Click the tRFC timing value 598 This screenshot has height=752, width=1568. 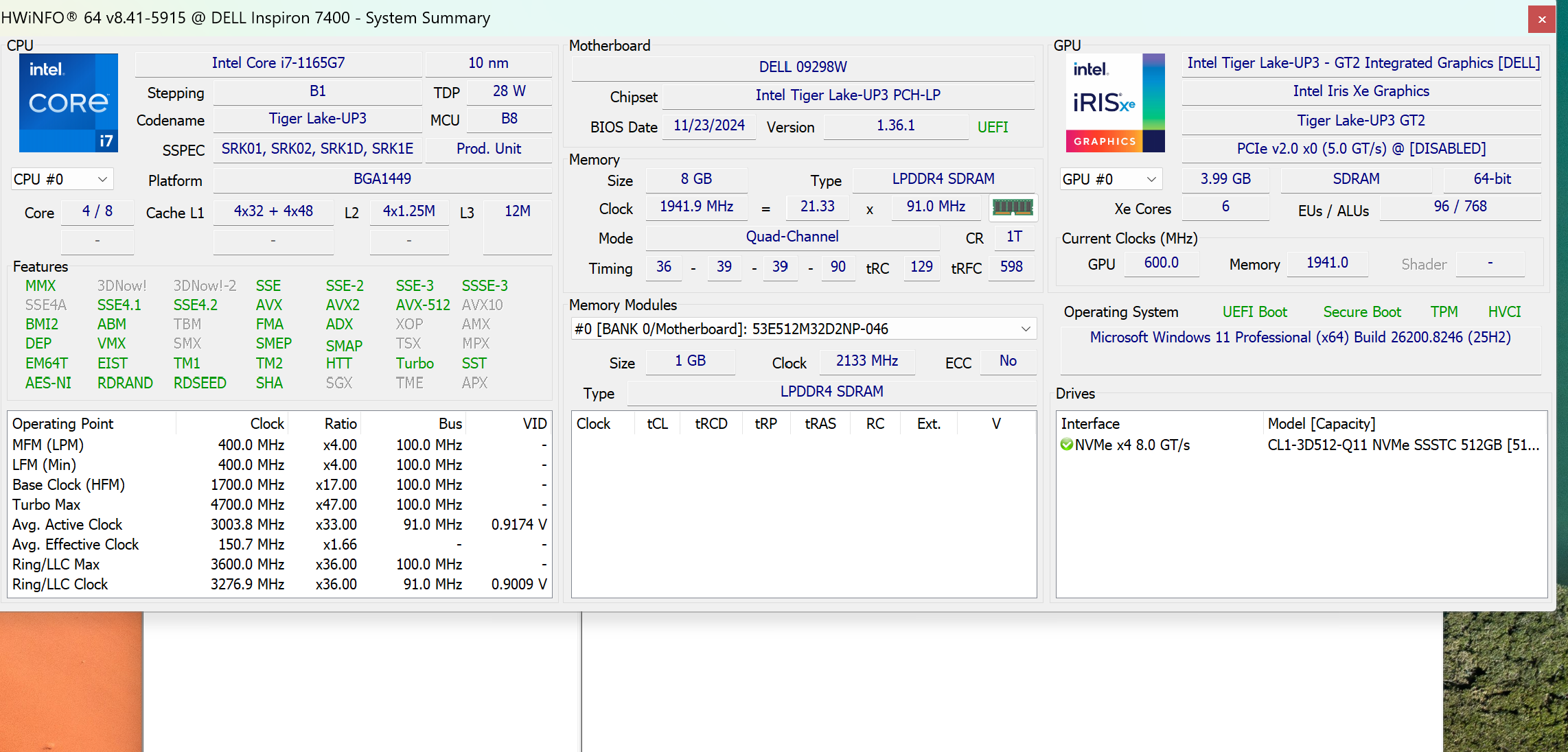1011,267
